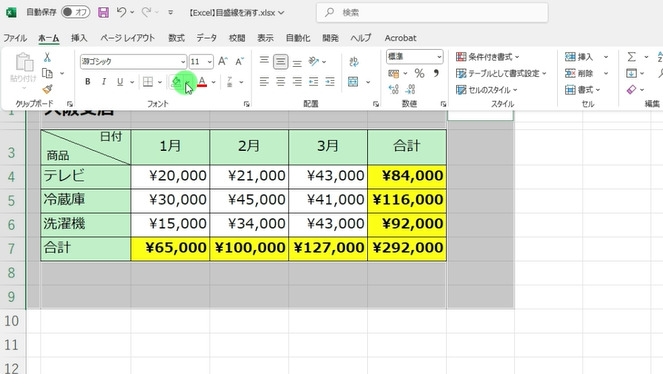Toggle Italic formatting

point(104,82)
